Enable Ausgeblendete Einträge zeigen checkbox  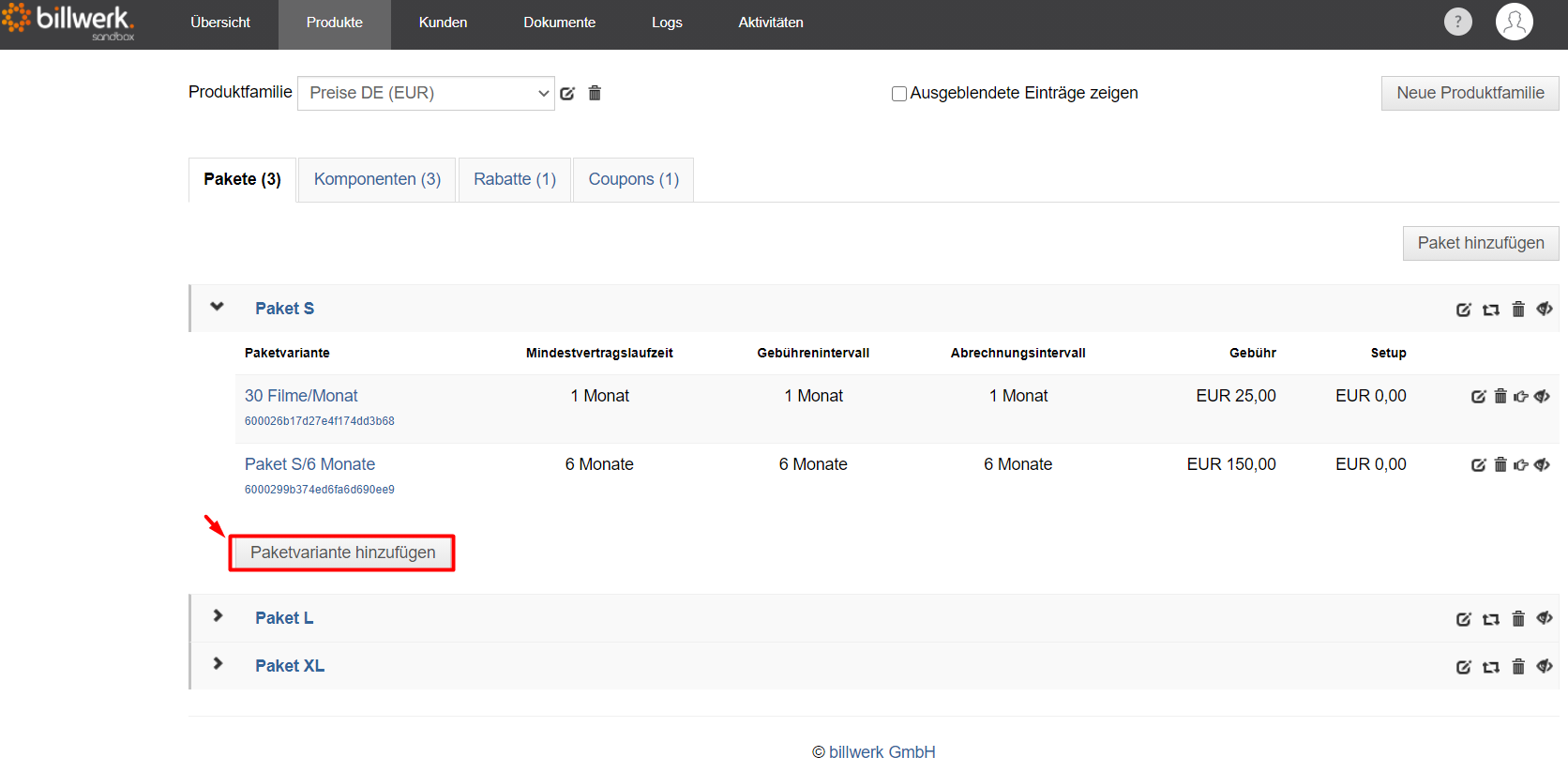899,94
